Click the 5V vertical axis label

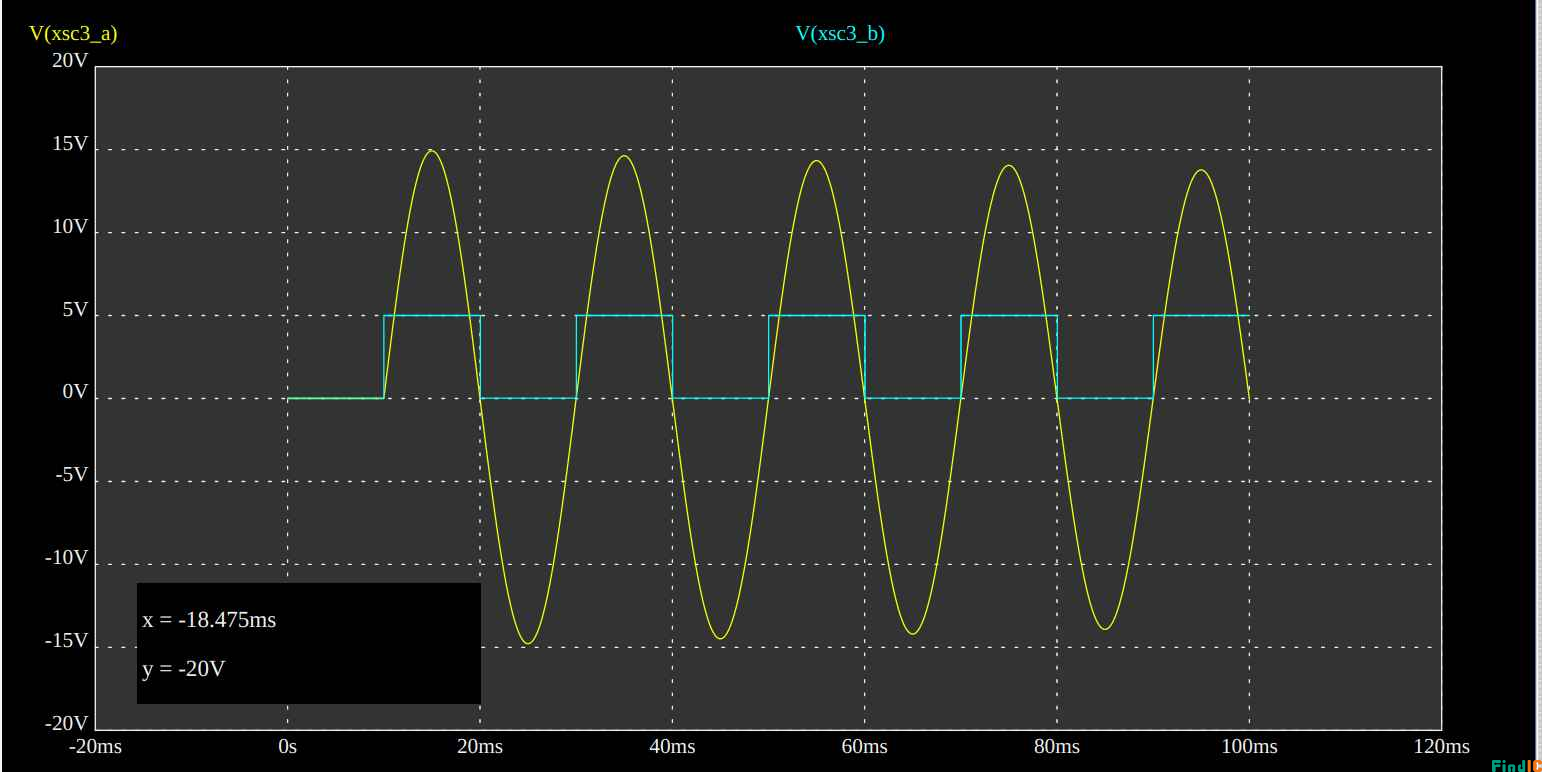pos(75,311)
